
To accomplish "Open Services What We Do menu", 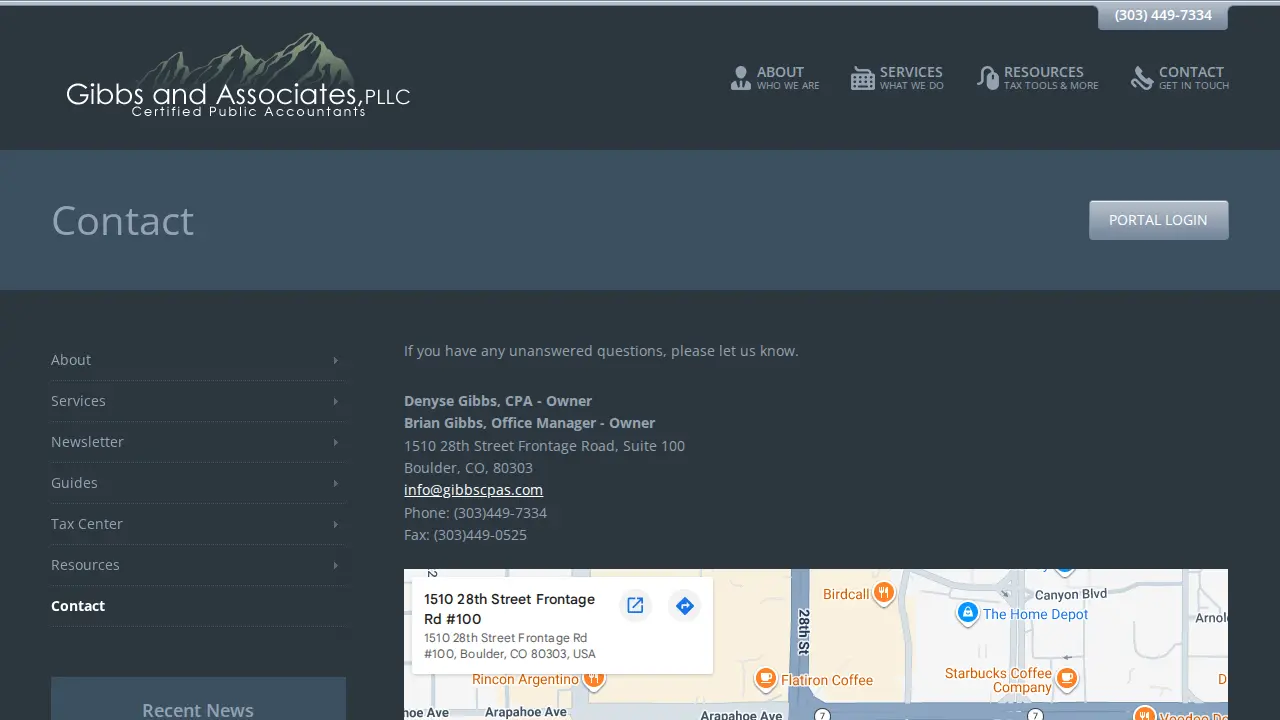I will coord(898,78).
